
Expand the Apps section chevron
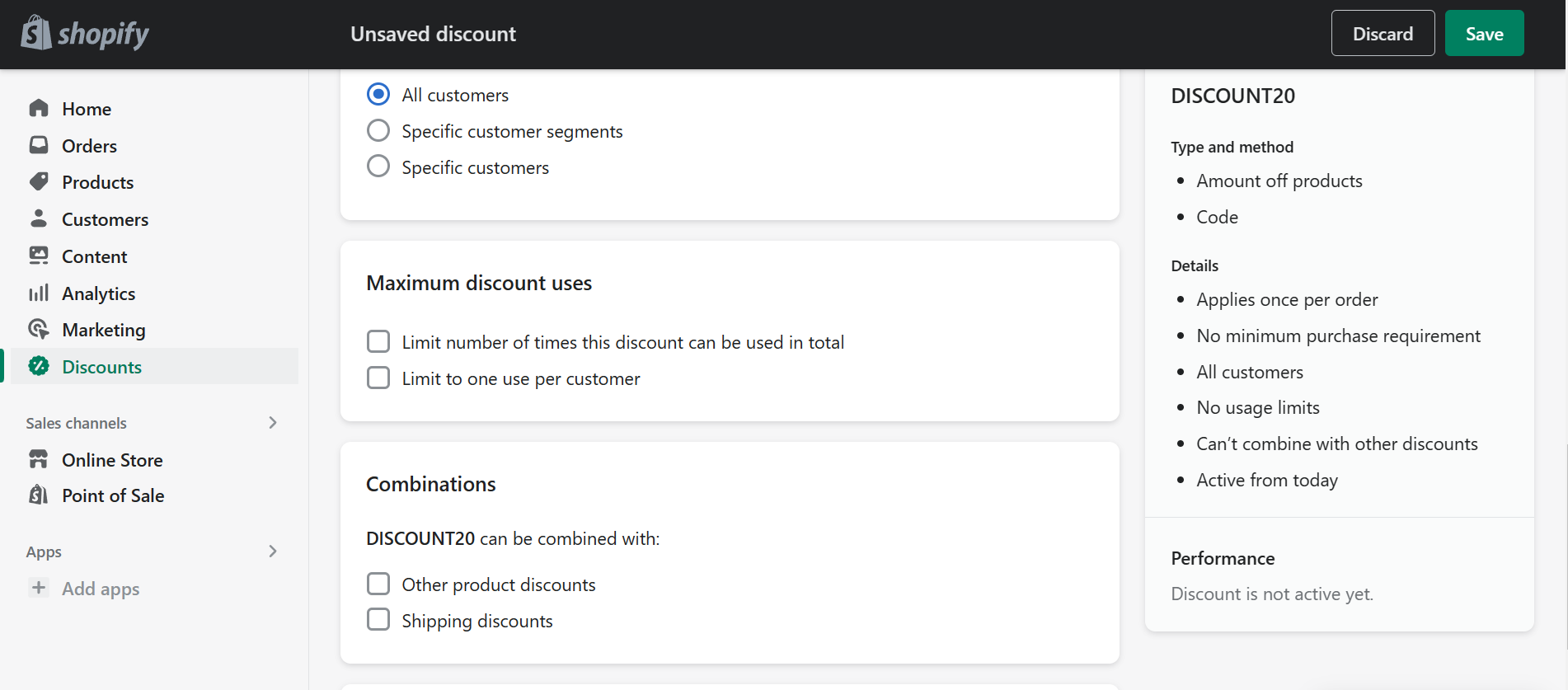[x=273, y=552]
